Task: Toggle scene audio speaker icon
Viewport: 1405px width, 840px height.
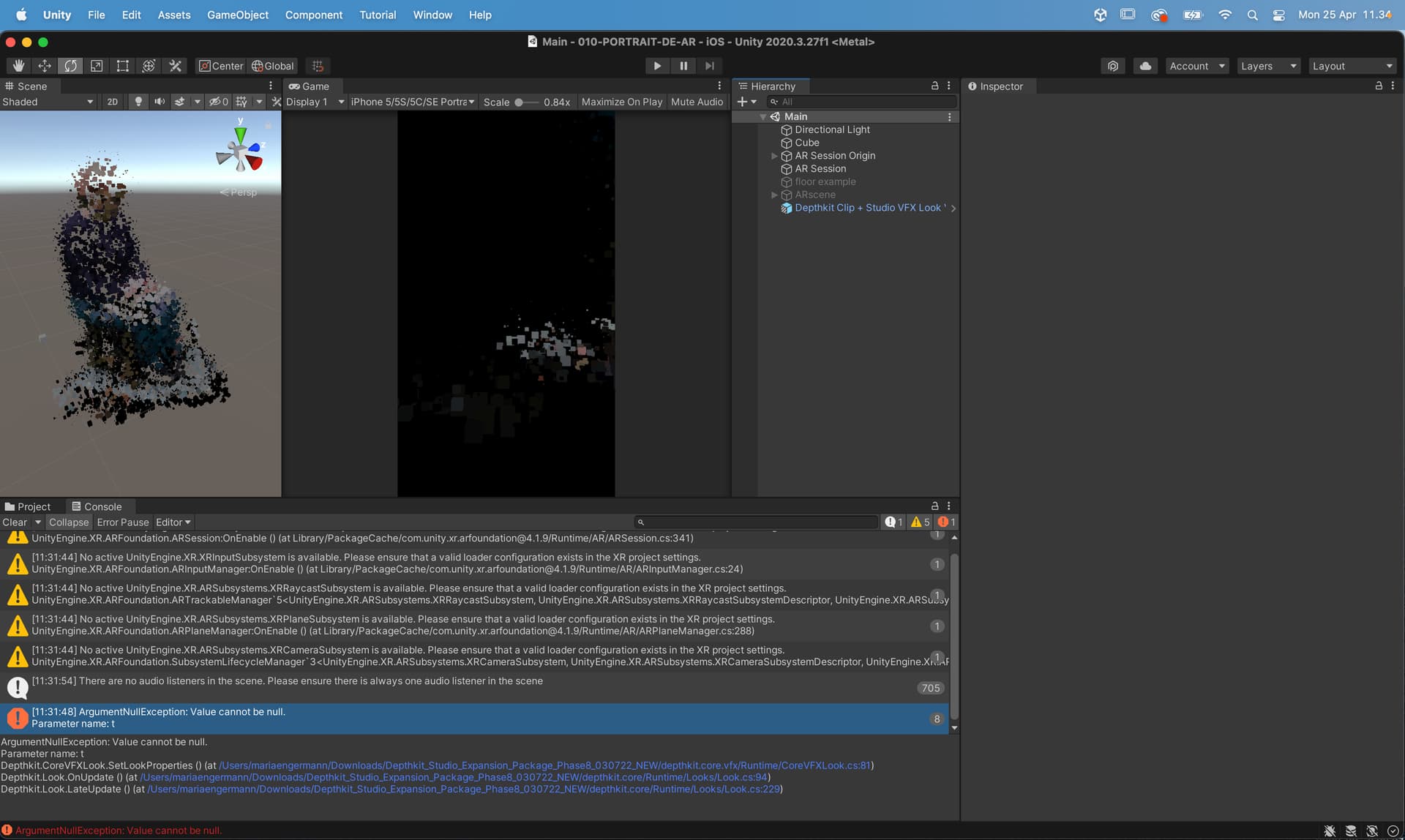Action: pyautogui.click(x=159, y=102)
